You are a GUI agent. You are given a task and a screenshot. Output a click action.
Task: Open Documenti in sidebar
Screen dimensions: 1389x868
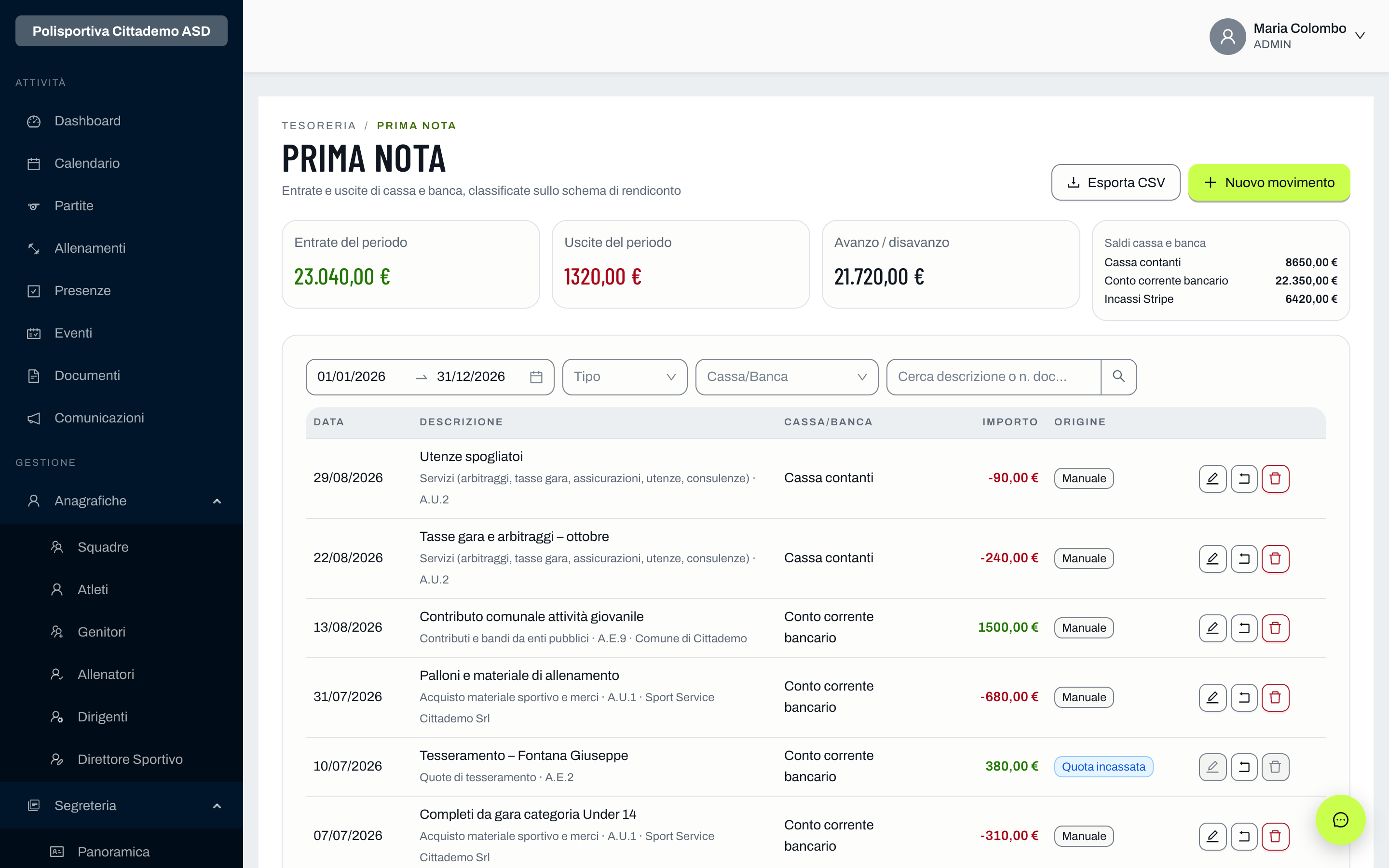(x=122, y=376)
